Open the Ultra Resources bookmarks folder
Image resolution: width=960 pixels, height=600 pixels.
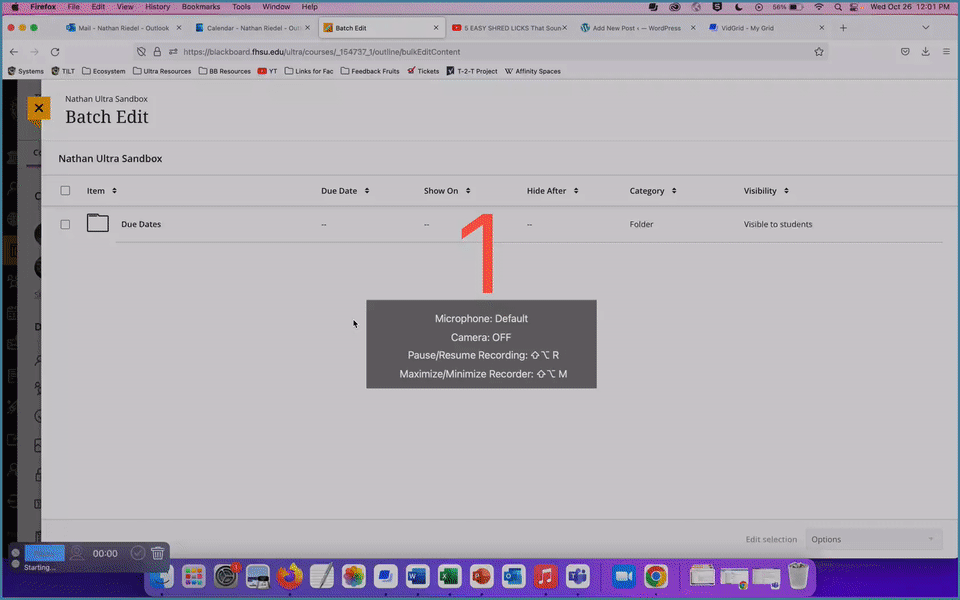[162, 71]
